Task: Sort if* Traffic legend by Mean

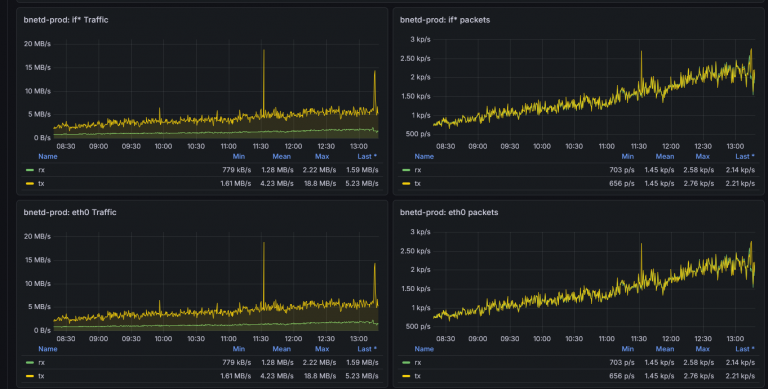Action: pos(282,157)
